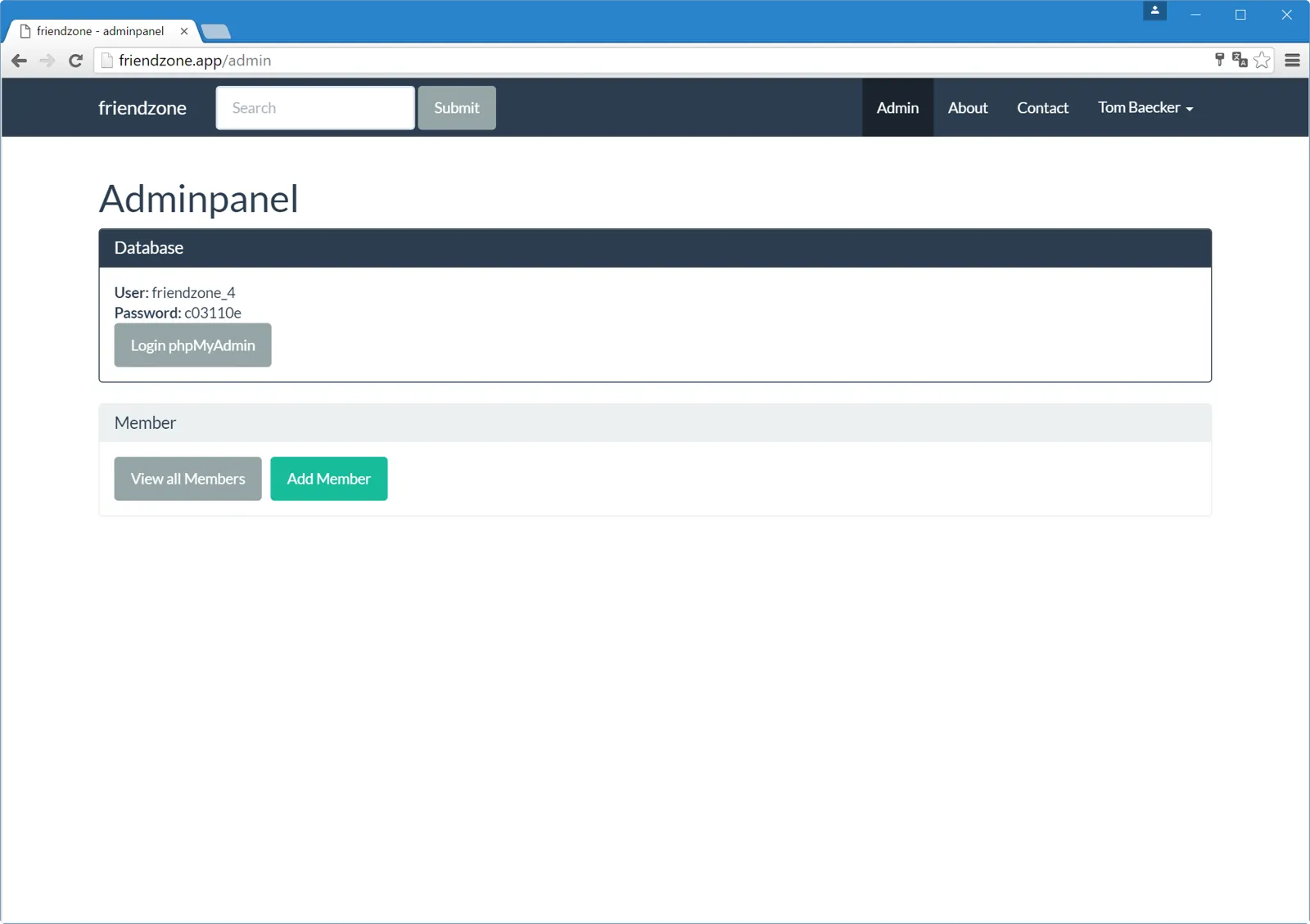
Task: Open a new browser tab
Action: tap(216, 32)
